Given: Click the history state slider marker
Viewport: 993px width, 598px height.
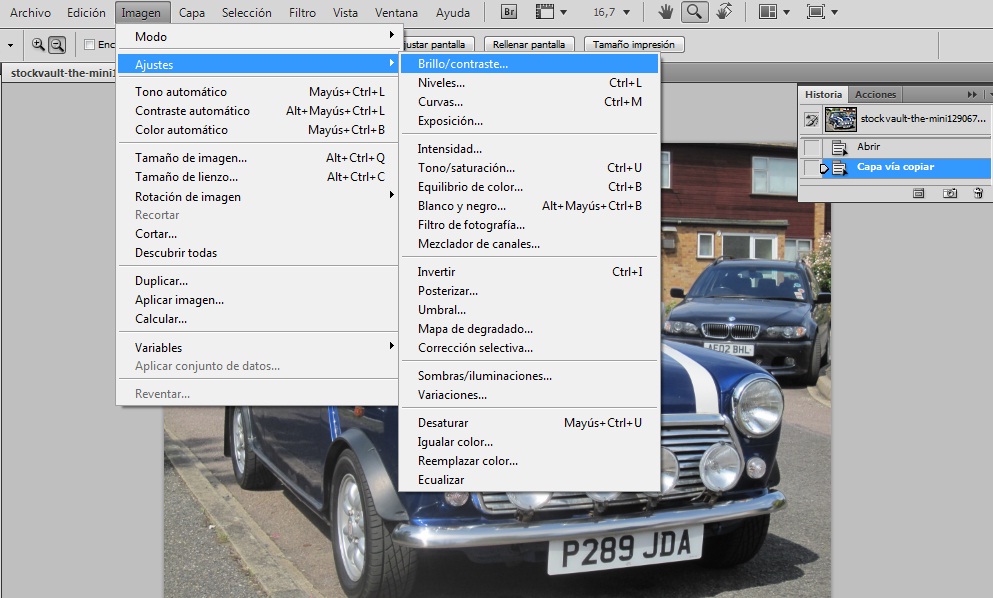Looking at the screenshot, I should pyautogui.click(x=824, y=169).
